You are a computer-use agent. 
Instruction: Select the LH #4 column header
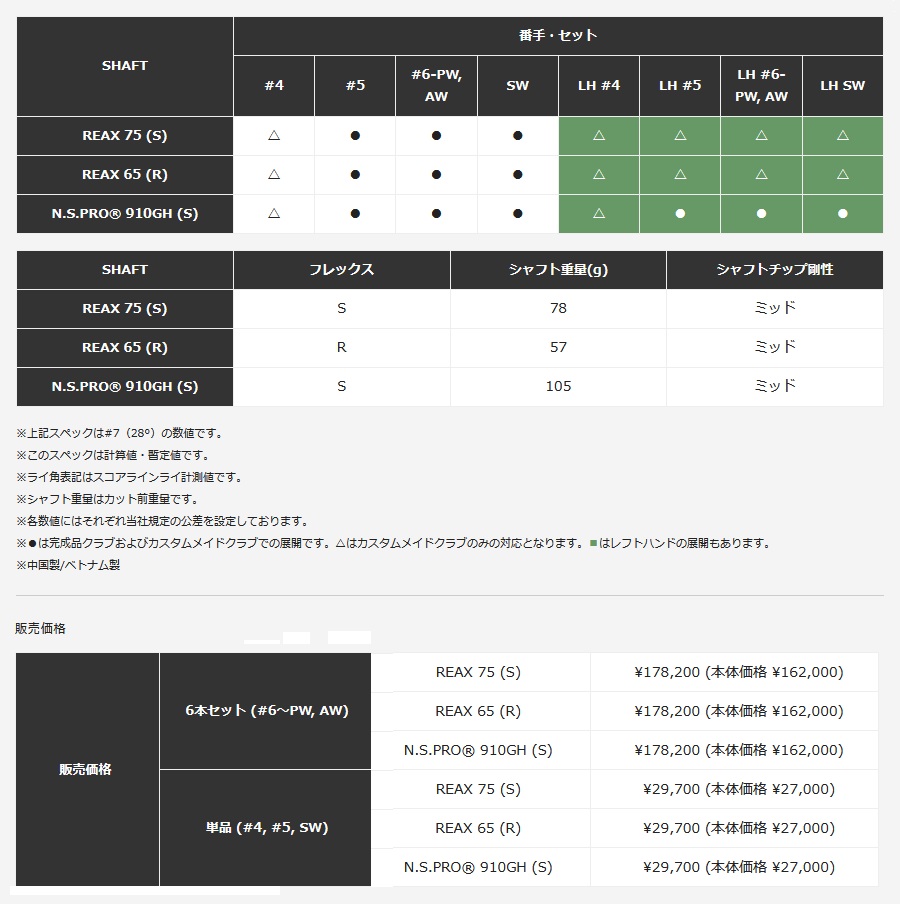pyautogui.click(x=599, y=86)
